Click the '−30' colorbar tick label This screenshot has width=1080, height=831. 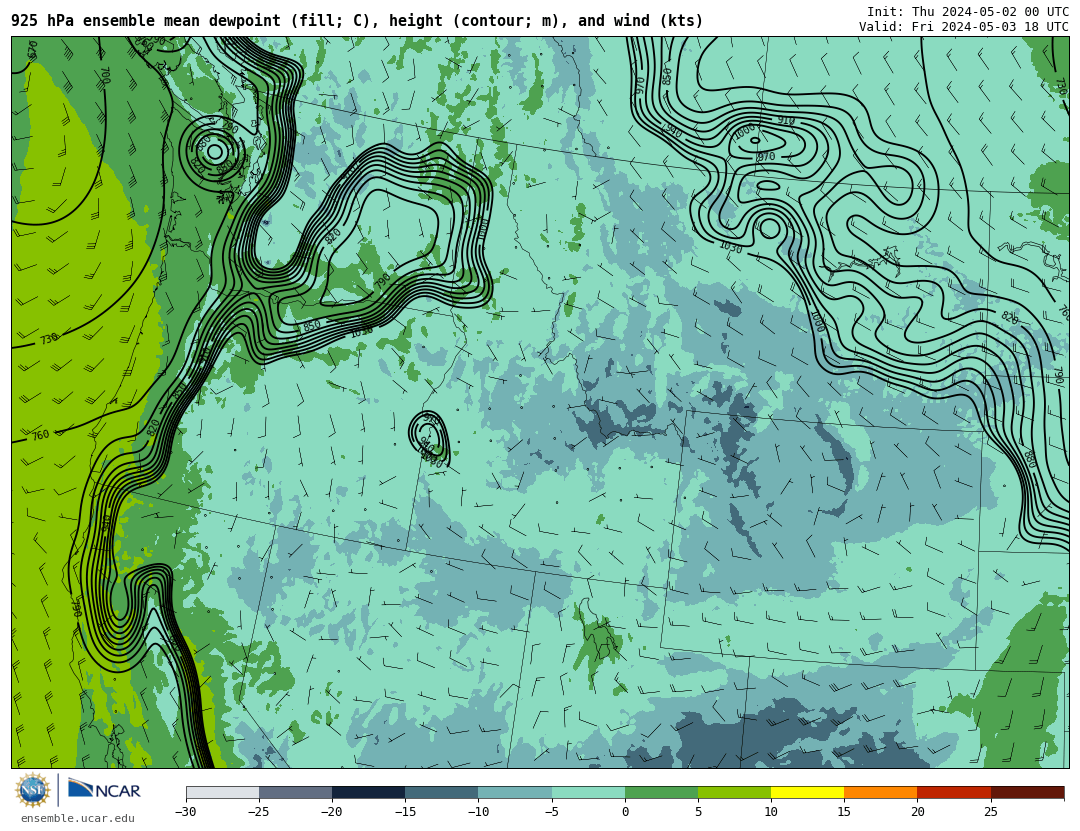click(185, 812)
